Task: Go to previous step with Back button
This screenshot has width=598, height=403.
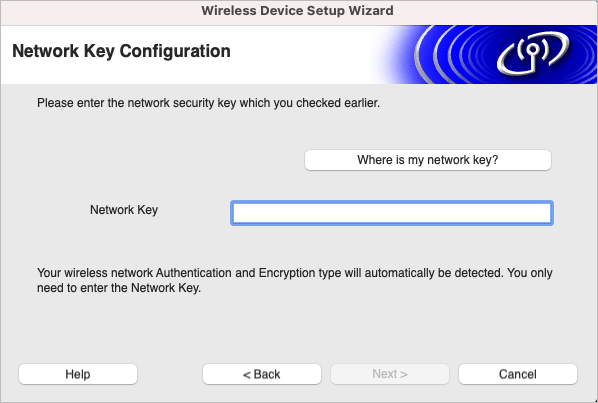Action: (262, 374)
